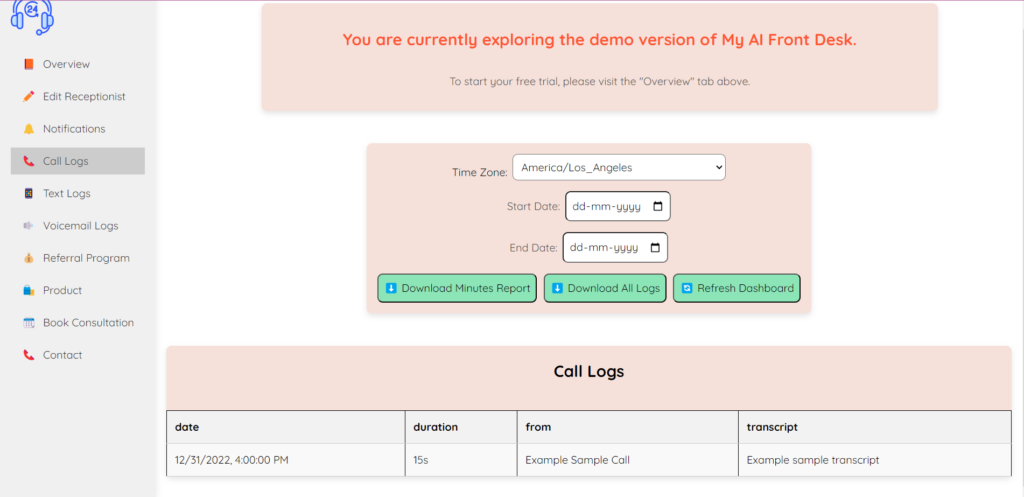Click the speaker icon beside Voicemail Logs
This screenshot has height=497, width=1024.
[x=28, y=225]
